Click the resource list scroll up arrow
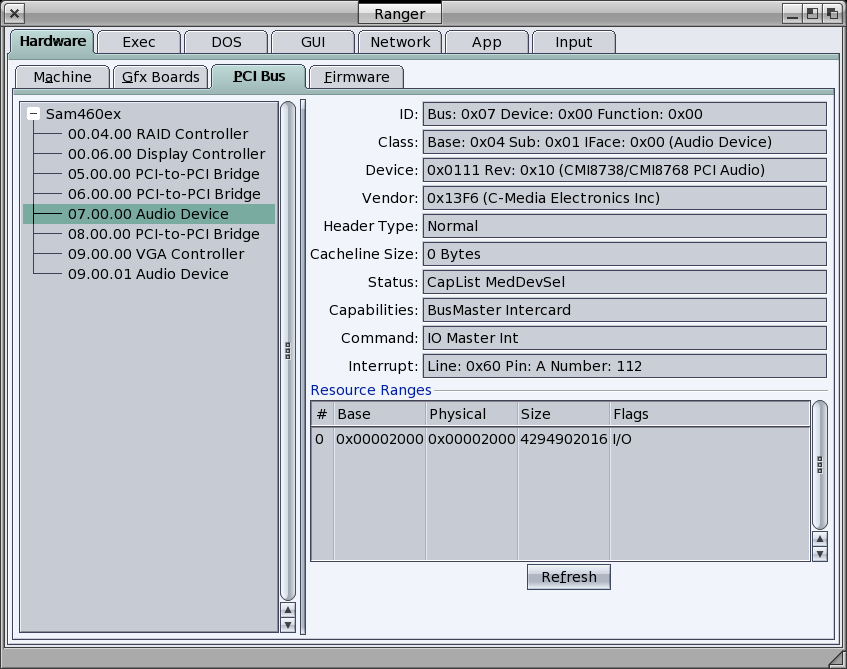The image size is (847, 669). 820,539
